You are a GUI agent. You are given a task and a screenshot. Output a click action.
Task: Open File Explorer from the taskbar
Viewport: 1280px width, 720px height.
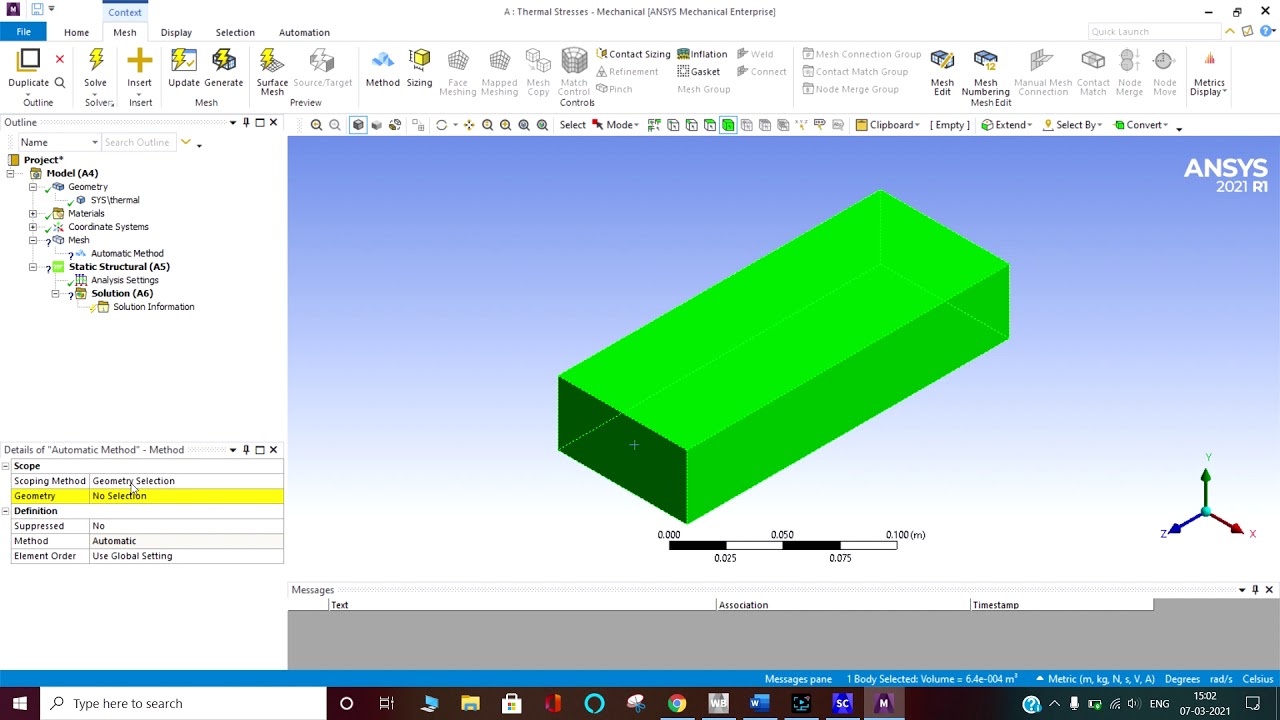[470, 703]
